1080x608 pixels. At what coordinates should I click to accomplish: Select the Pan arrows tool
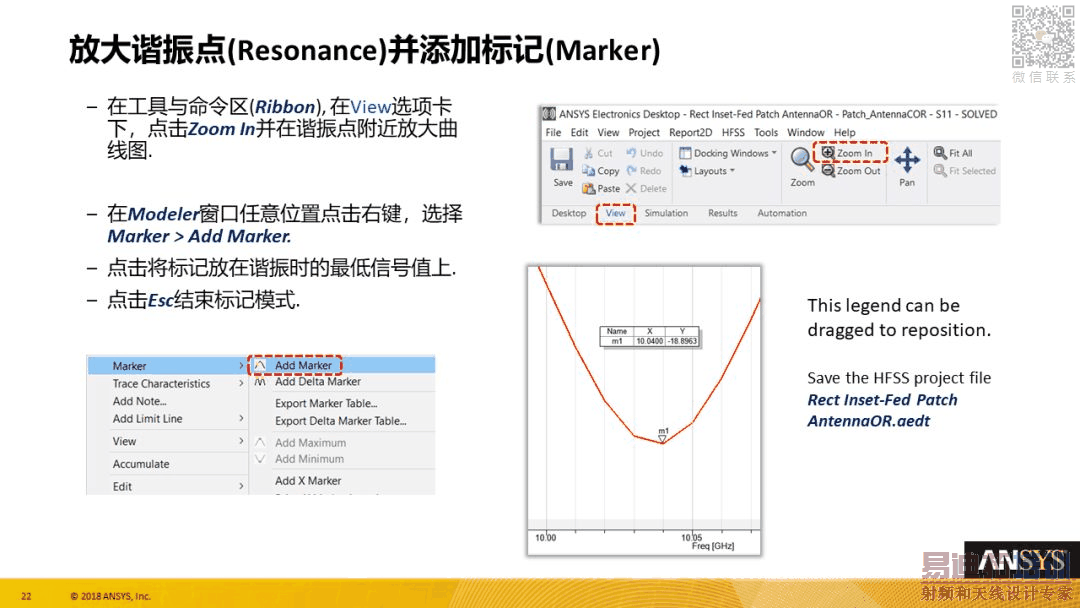click(907, 160)
